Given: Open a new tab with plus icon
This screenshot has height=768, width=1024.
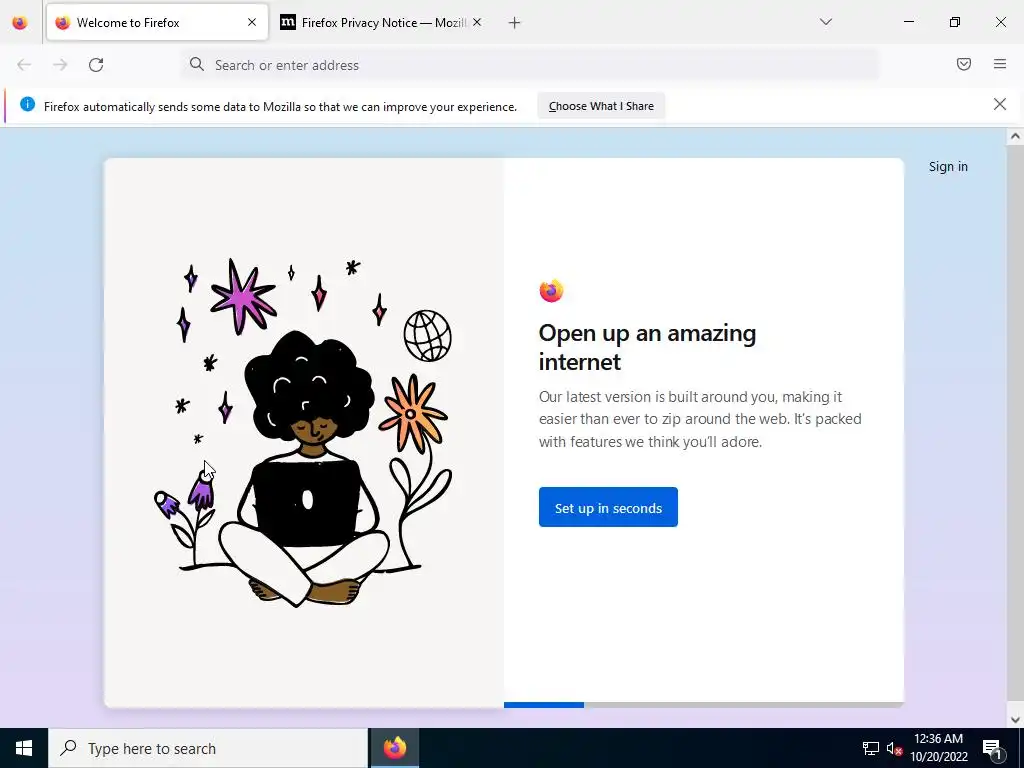Looking at the screenshot, I should (515, 23).
